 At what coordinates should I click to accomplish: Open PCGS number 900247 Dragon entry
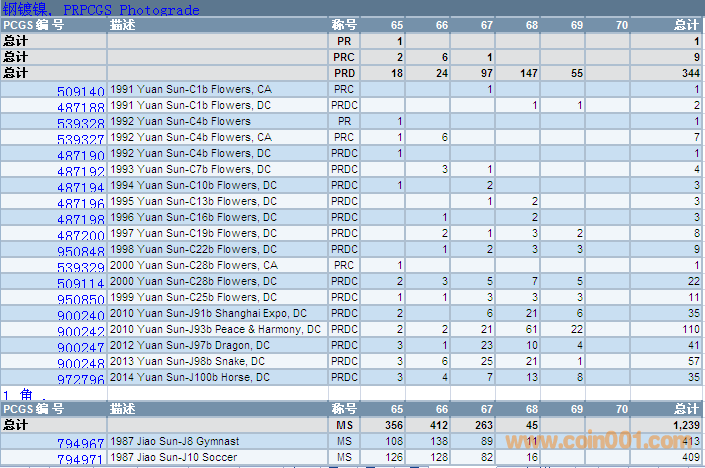[81, 347]
